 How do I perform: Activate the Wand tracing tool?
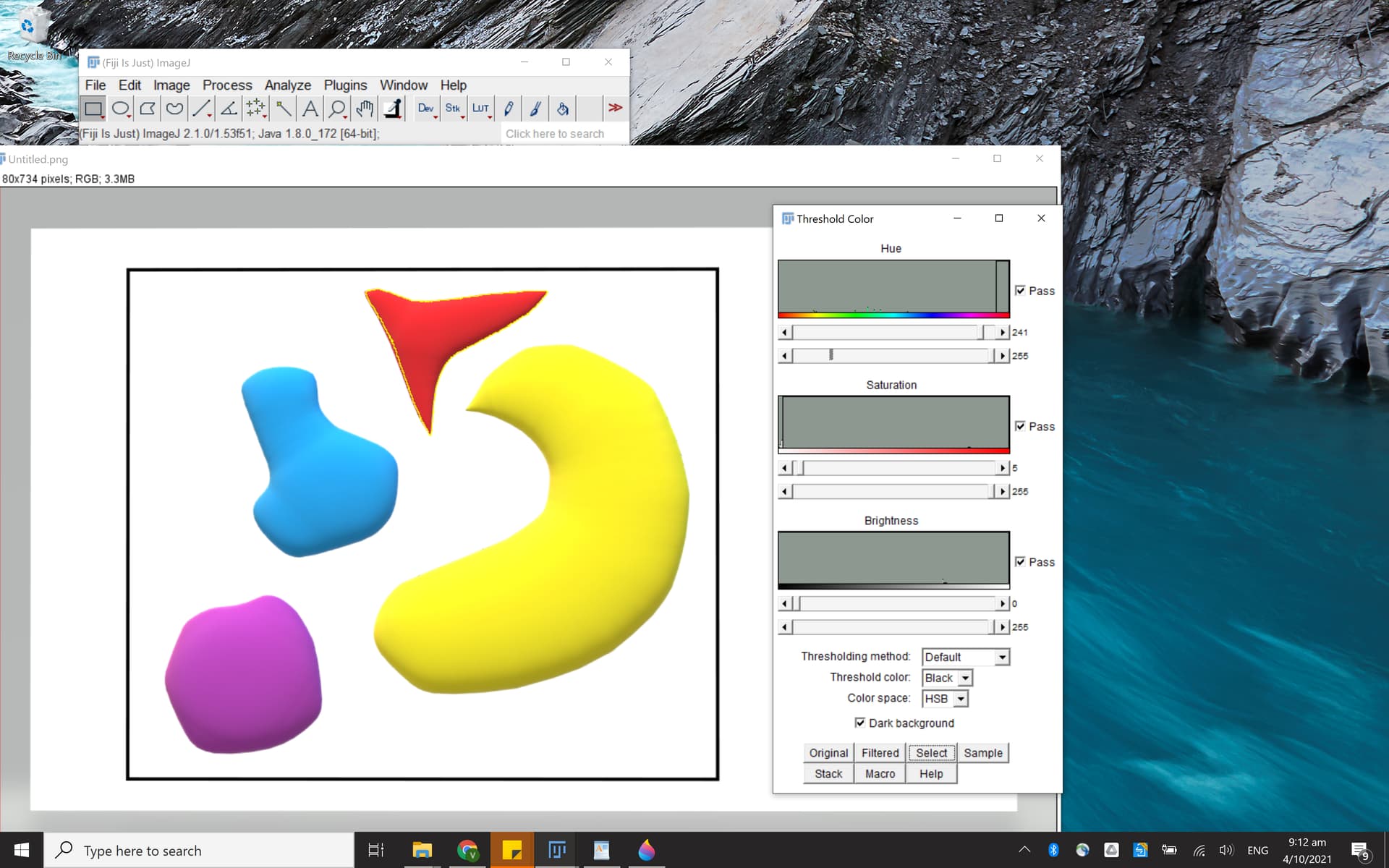(284, 109)
